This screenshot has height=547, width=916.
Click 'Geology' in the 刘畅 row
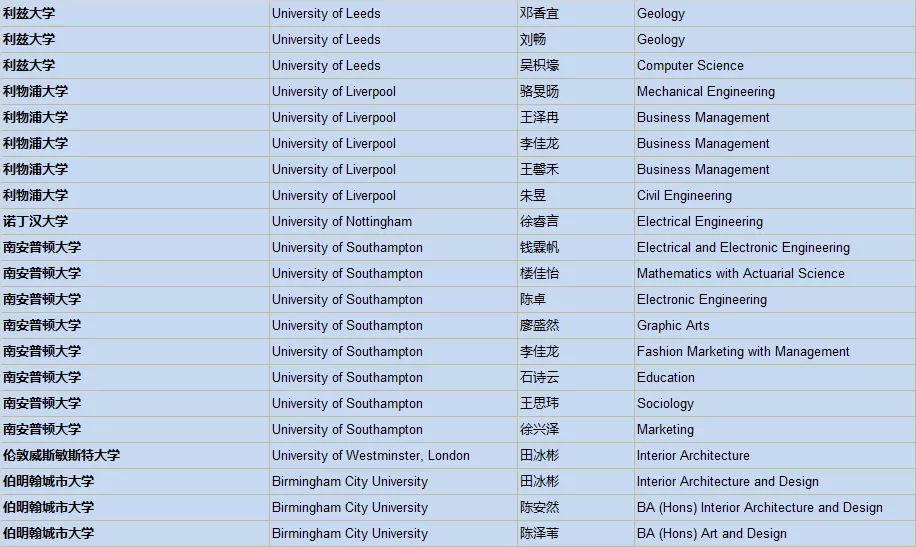[x=661, y=40]
